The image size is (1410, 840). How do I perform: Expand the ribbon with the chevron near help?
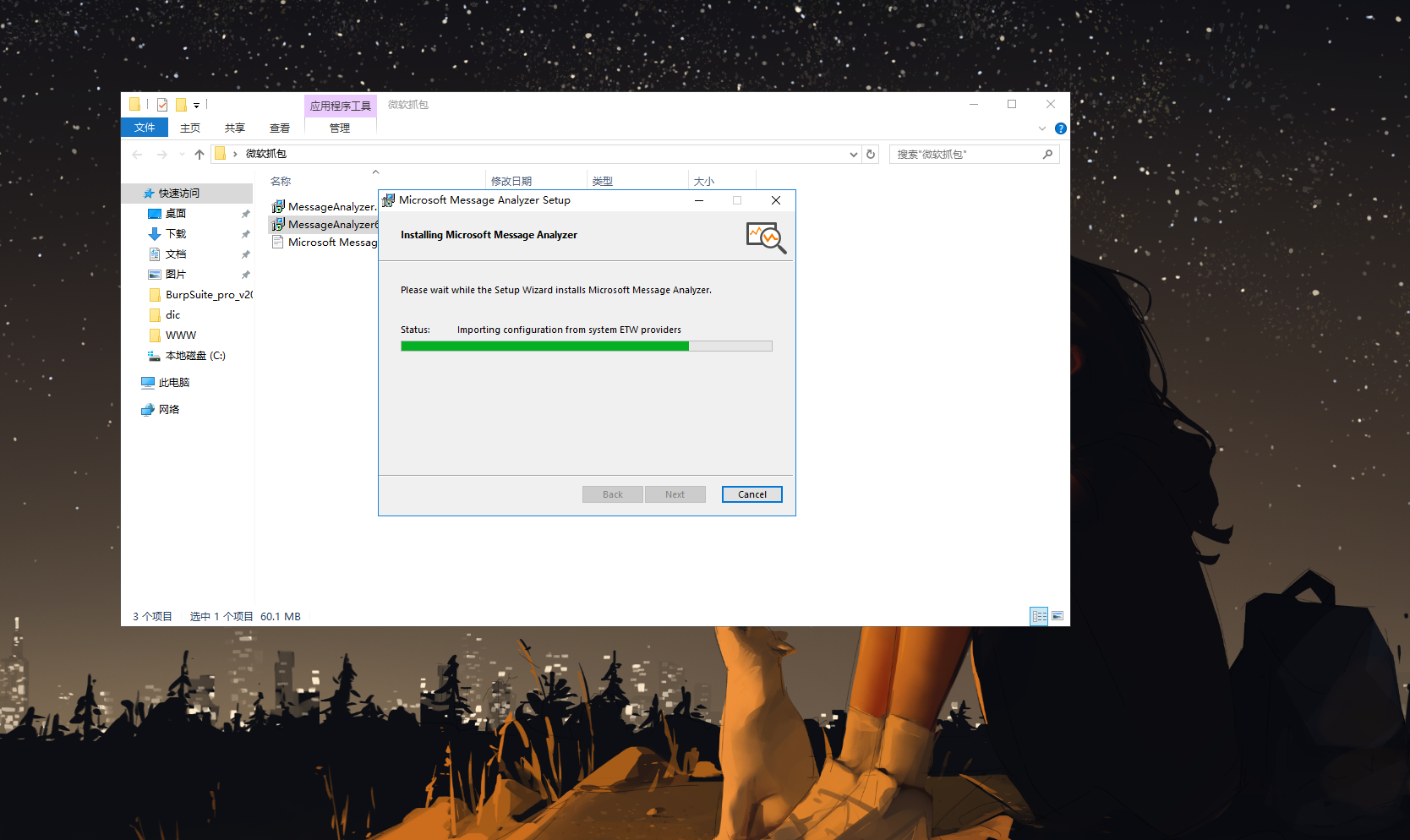point(1042,128)
